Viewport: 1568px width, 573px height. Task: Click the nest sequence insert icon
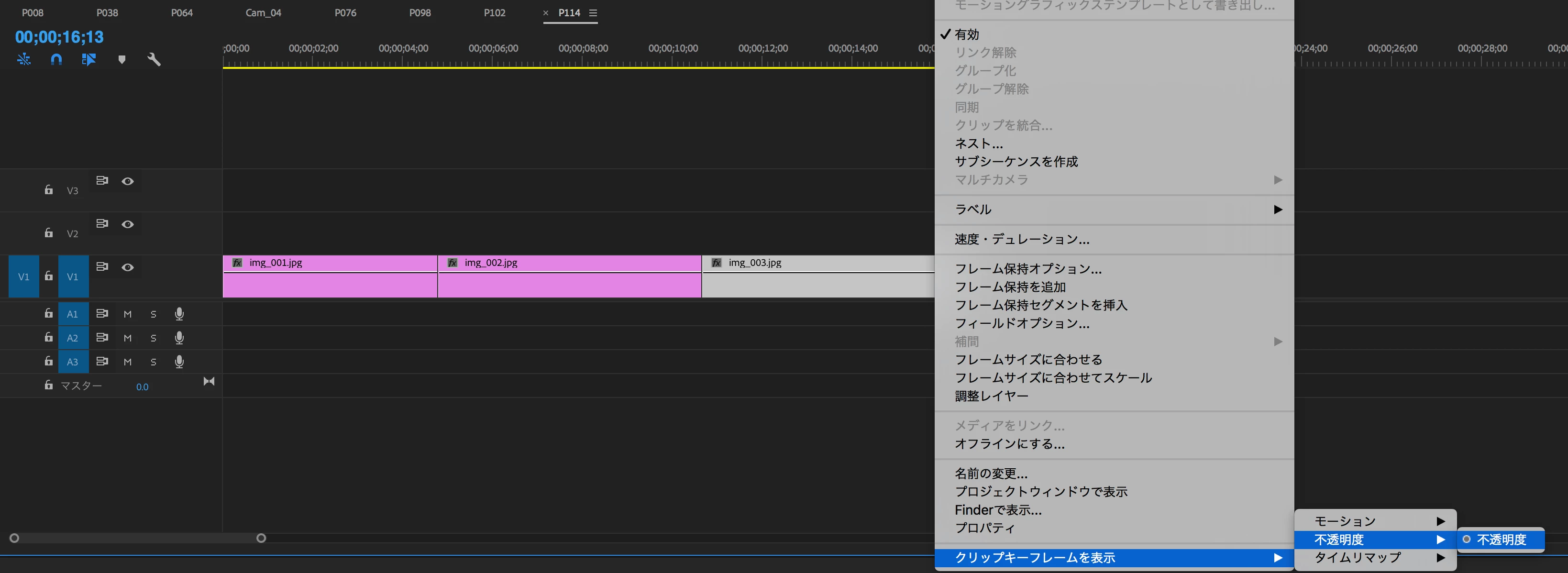point(24,60)
